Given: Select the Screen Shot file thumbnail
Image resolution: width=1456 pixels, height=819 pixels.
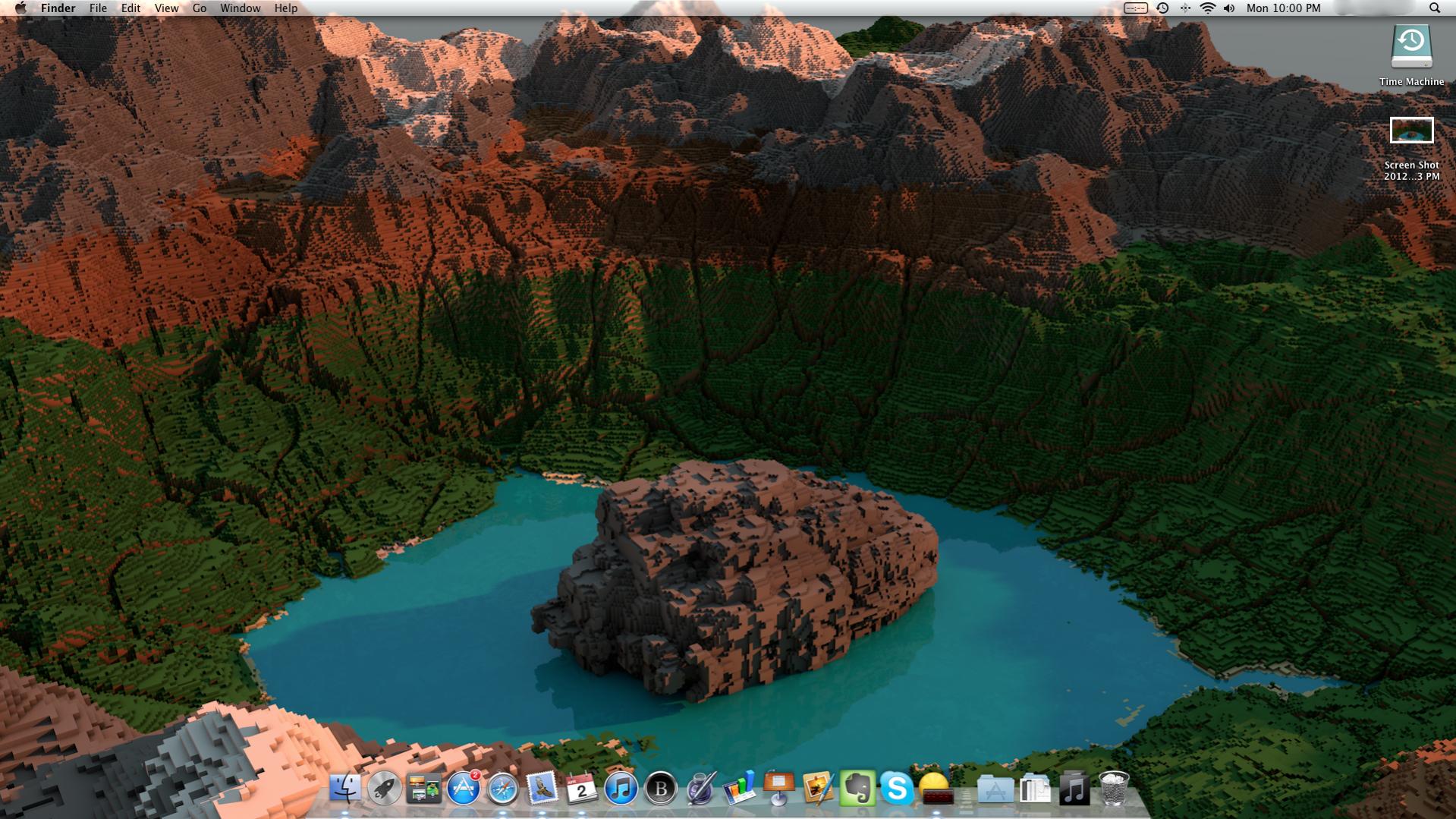Looking at the screenshot, I should 1411,131.
